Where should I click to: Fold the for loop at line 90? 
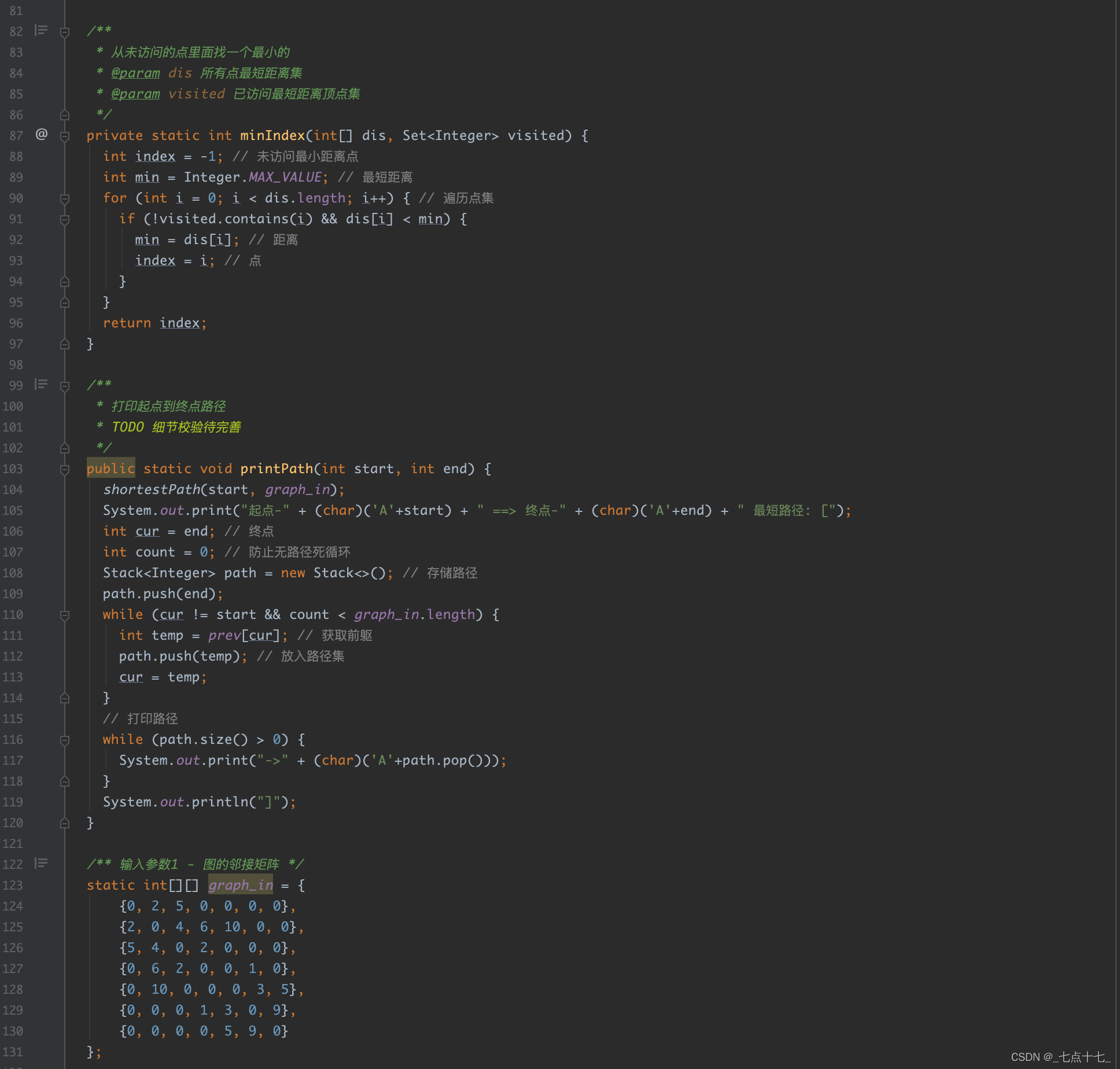[65, 199]
